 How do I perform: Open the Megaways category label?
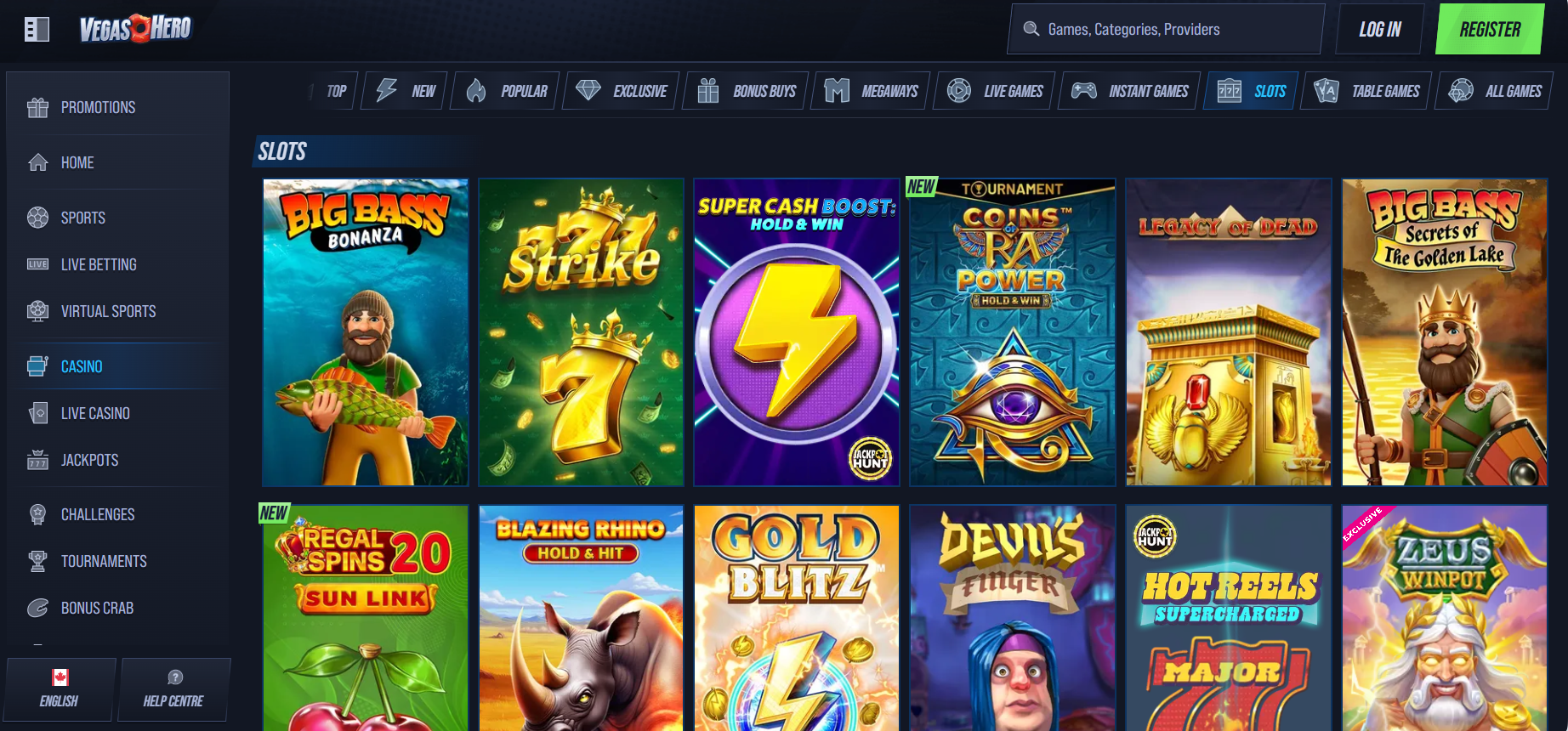click(x=889, y=91)
